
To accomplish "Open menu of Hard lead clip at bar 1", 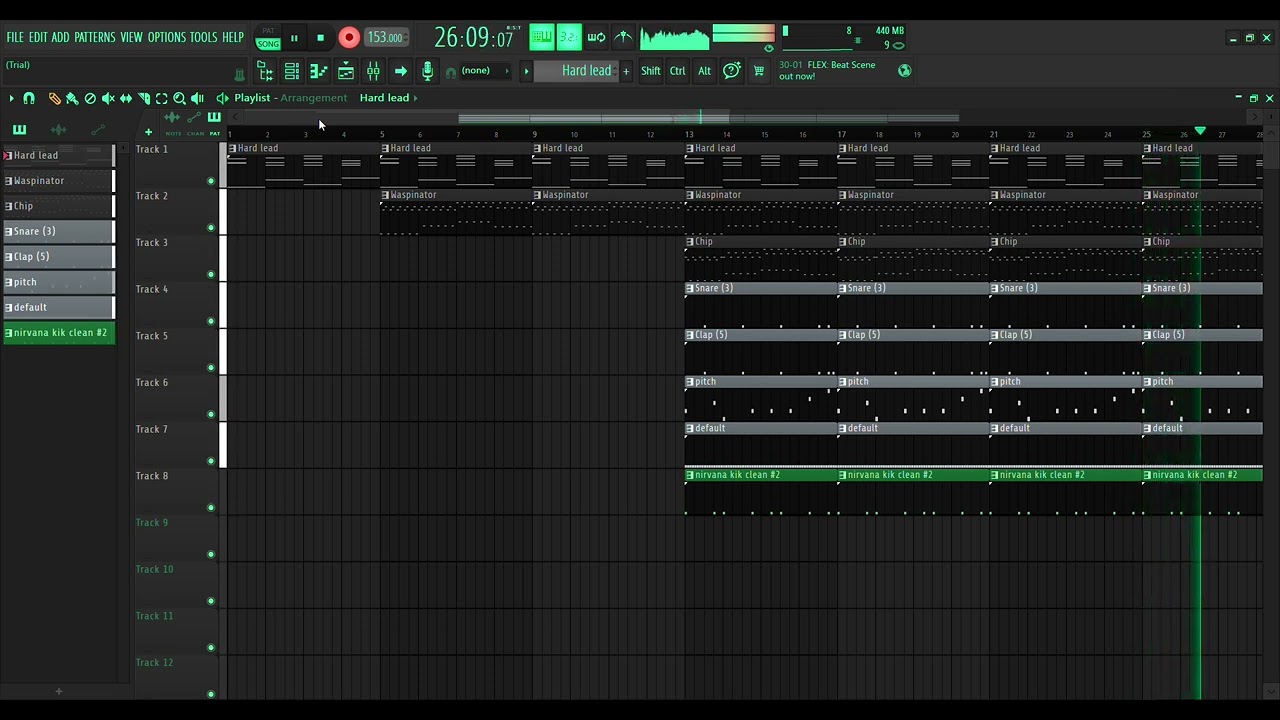I will pos(233,148).
